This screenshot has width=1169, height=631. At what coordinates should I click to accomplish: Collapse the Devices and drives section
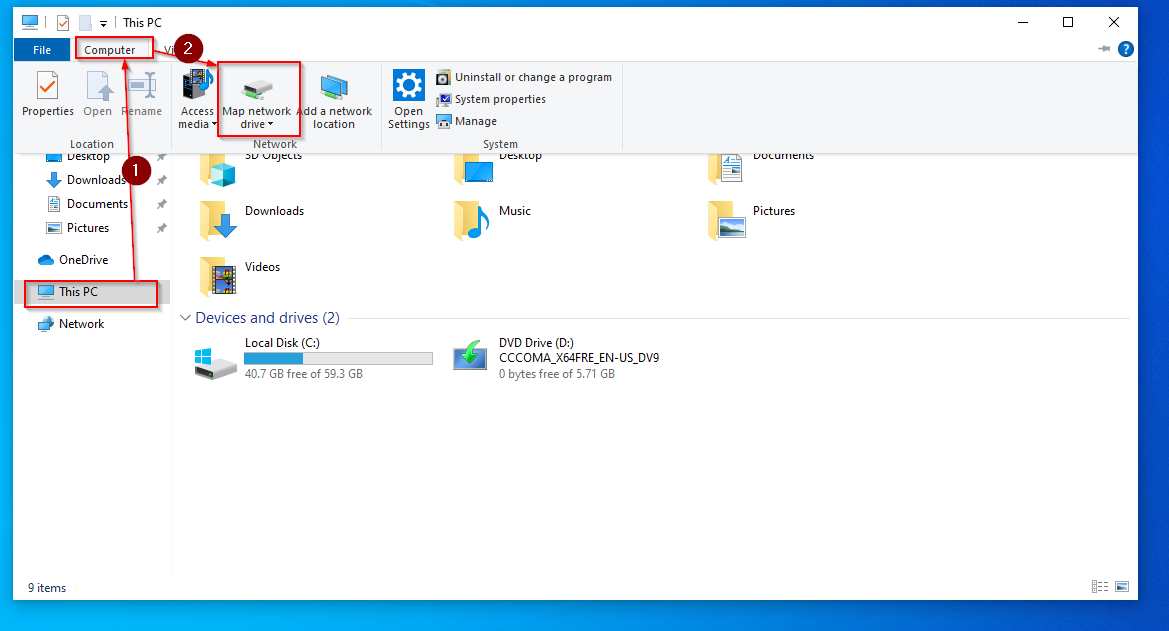pos(185,318)
